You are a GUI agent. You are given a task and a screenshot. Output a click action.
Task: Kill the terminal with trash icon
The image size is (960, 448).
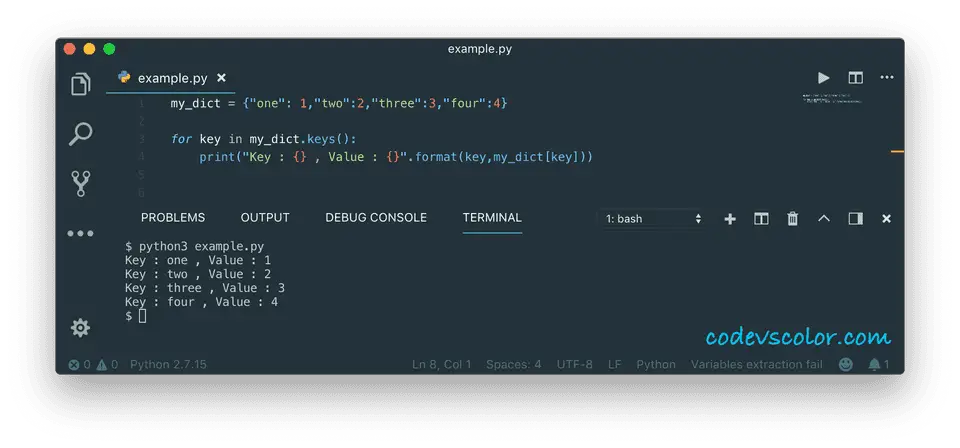793,218
